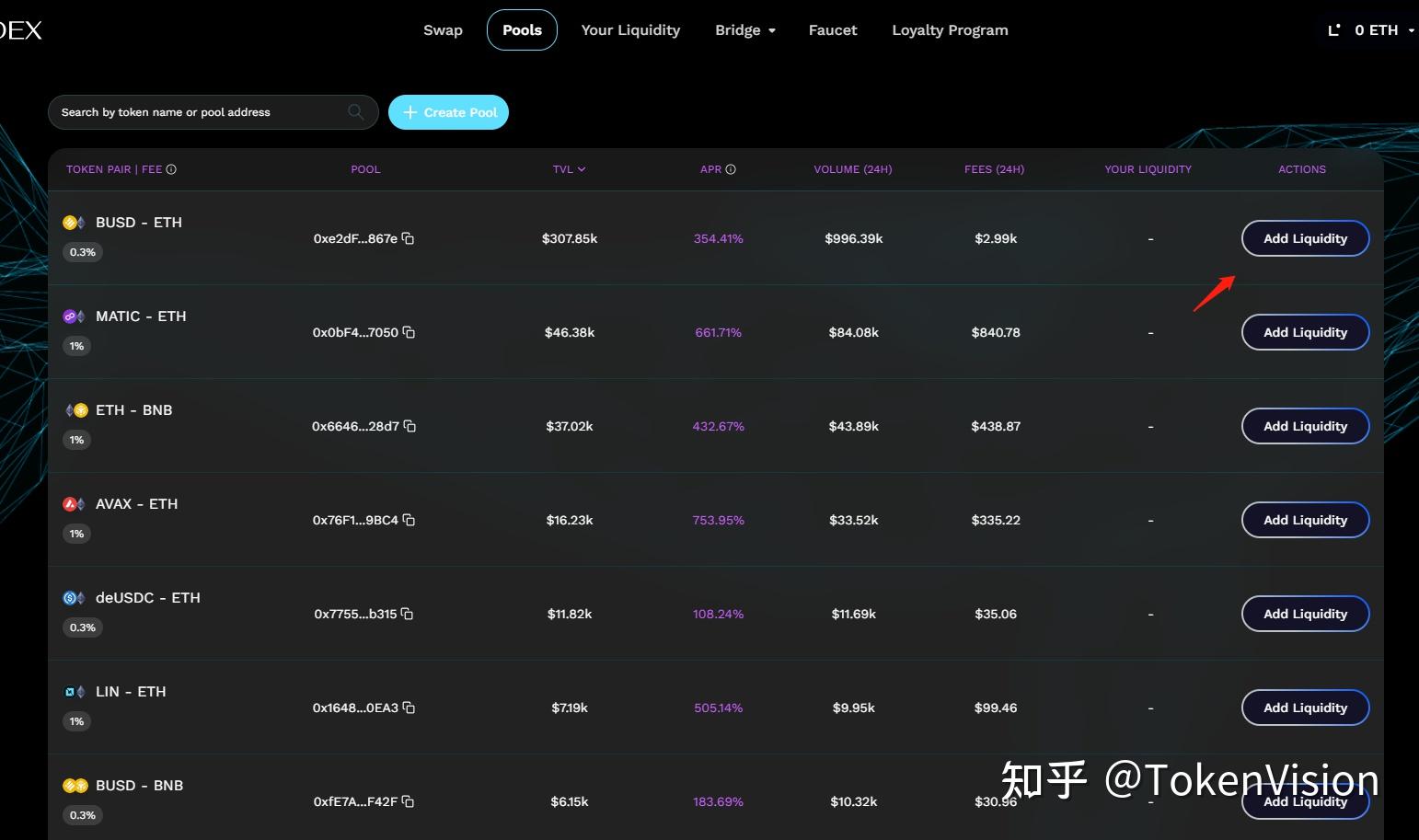This screenshot has width=1419, height=840.
Task: Click the search magnifier icon in the search bar
Action: (356, 111)
